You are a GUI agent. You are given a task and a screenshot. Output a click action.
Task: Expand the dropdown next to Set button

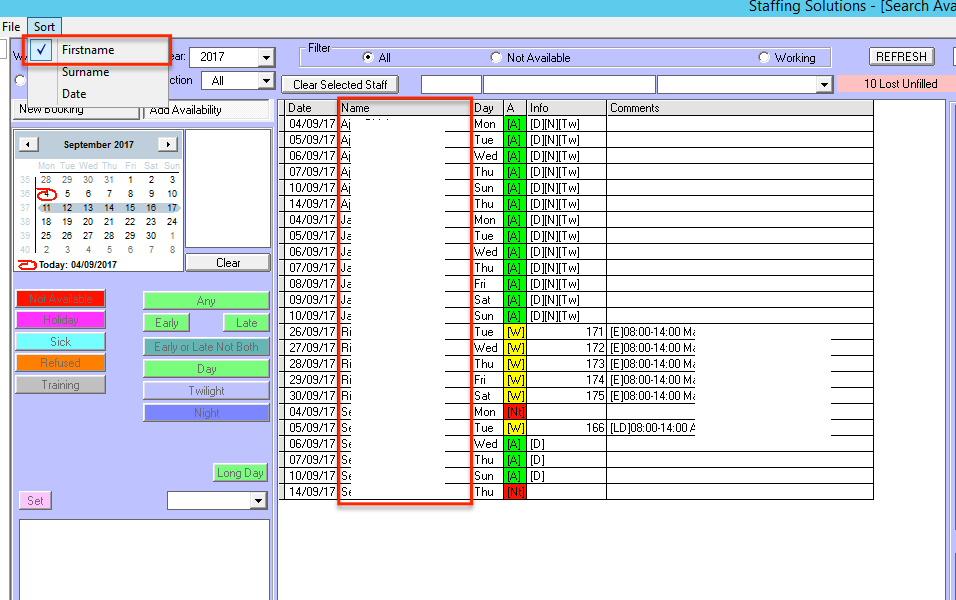(258, 500)
